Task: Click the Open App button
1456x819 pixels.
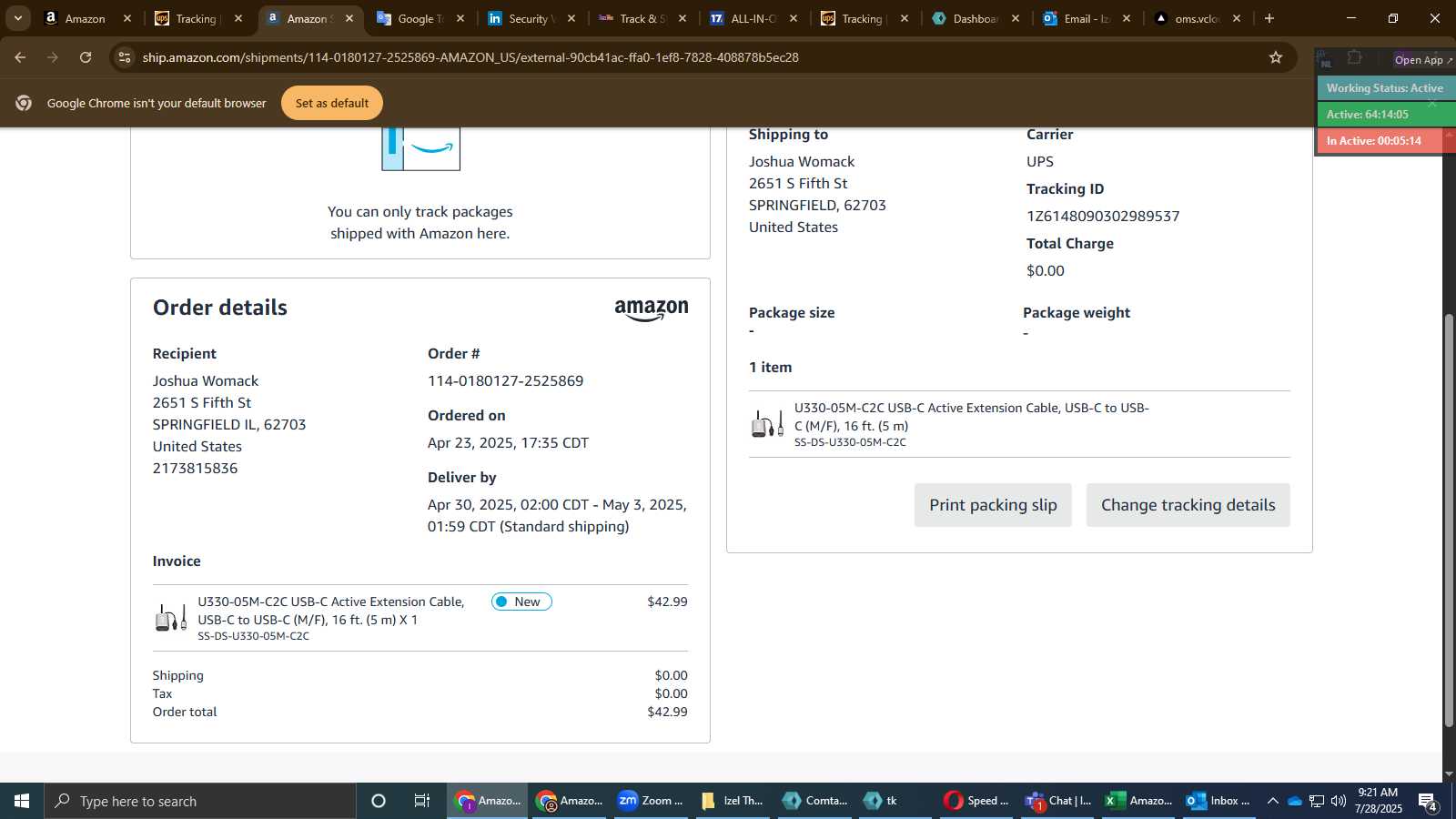Action: [x=1423, y=60]
